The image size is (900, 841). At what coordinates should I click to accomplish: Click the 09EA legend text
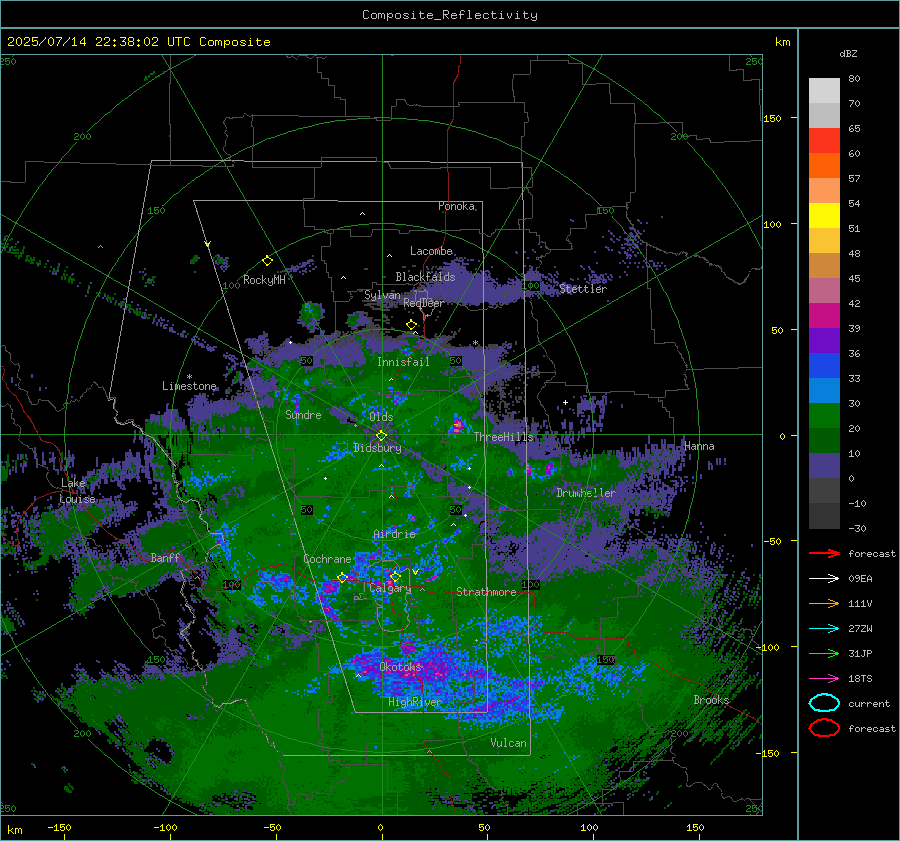pyautogui.click(x=860, y=578)
